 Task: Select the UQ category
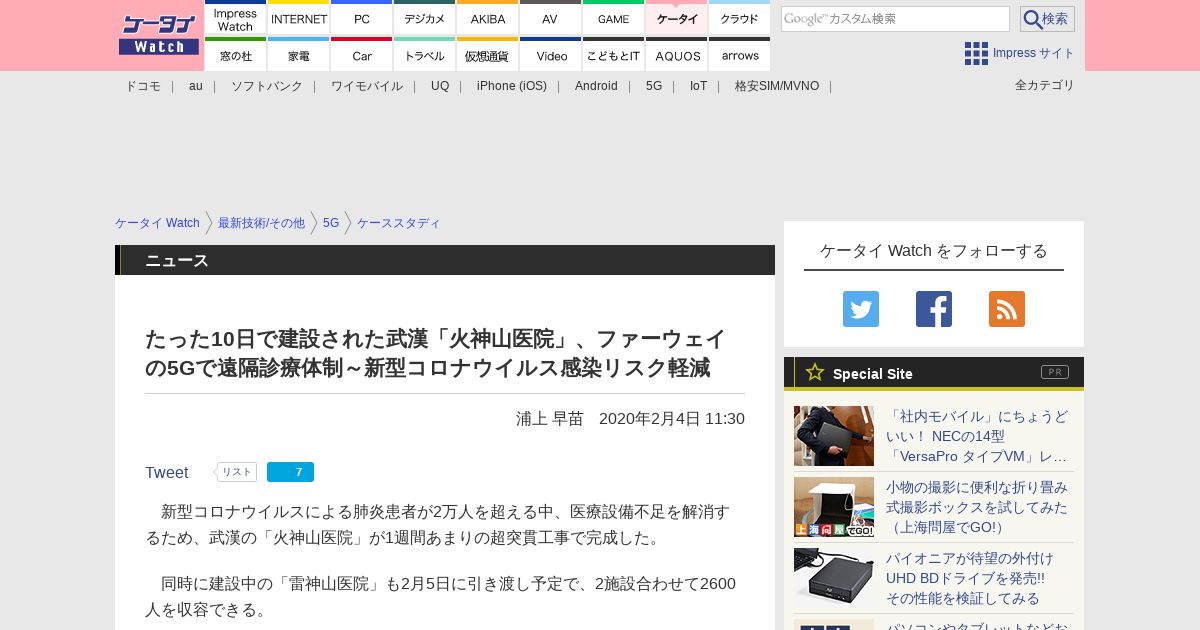[440, 86]
